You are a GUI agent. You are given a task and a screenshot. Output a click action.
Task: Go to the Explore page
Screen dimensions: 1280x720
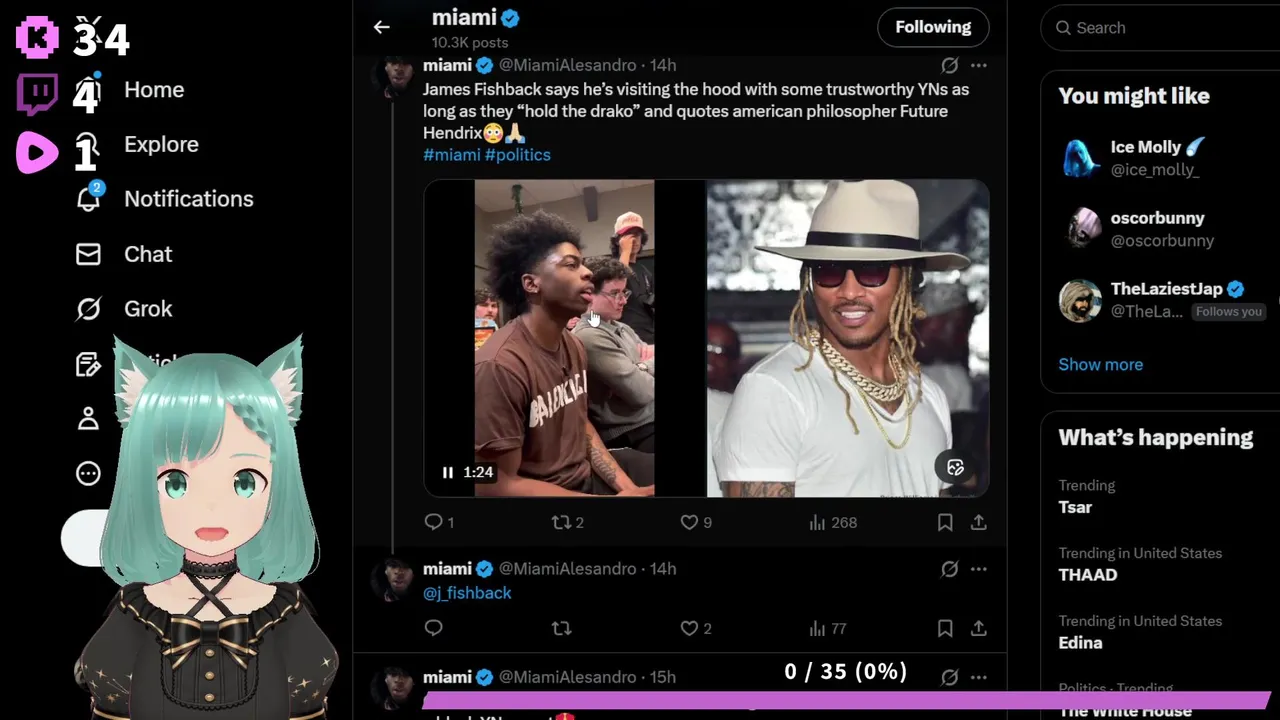(161, 144)
